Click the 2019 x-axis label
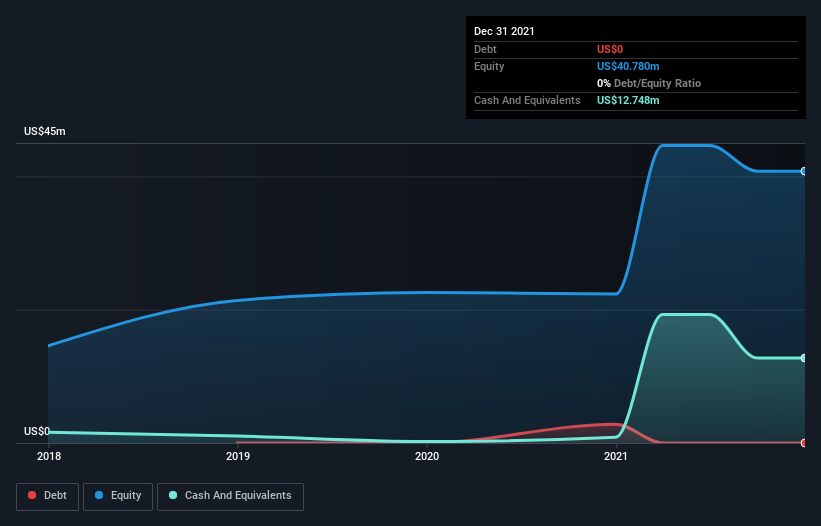 click(238, 456)
